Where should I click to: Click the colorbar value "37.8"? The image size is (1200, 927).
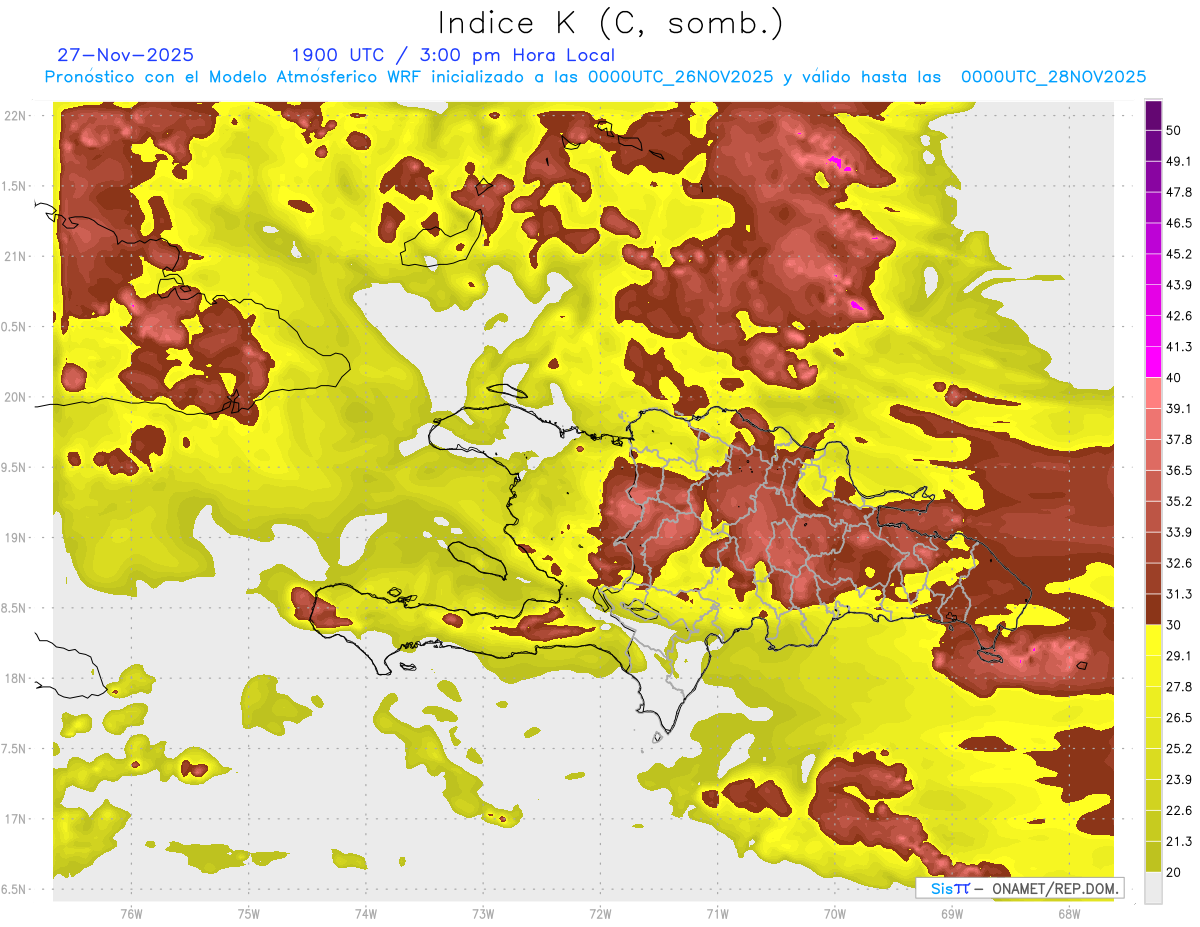(x=1178, y=440)
